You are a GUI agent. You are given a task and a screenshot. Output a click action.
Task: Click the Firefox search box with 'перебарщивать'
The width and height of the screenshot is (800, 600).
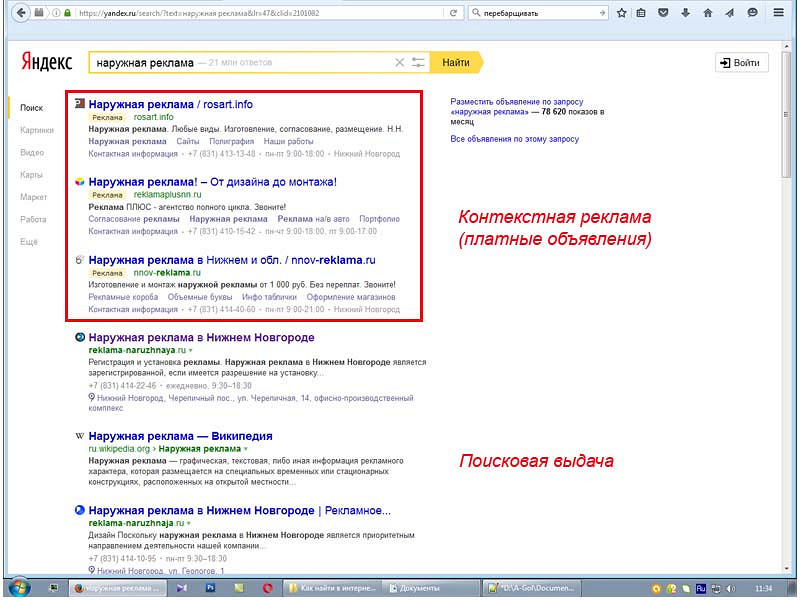[540, 13]
